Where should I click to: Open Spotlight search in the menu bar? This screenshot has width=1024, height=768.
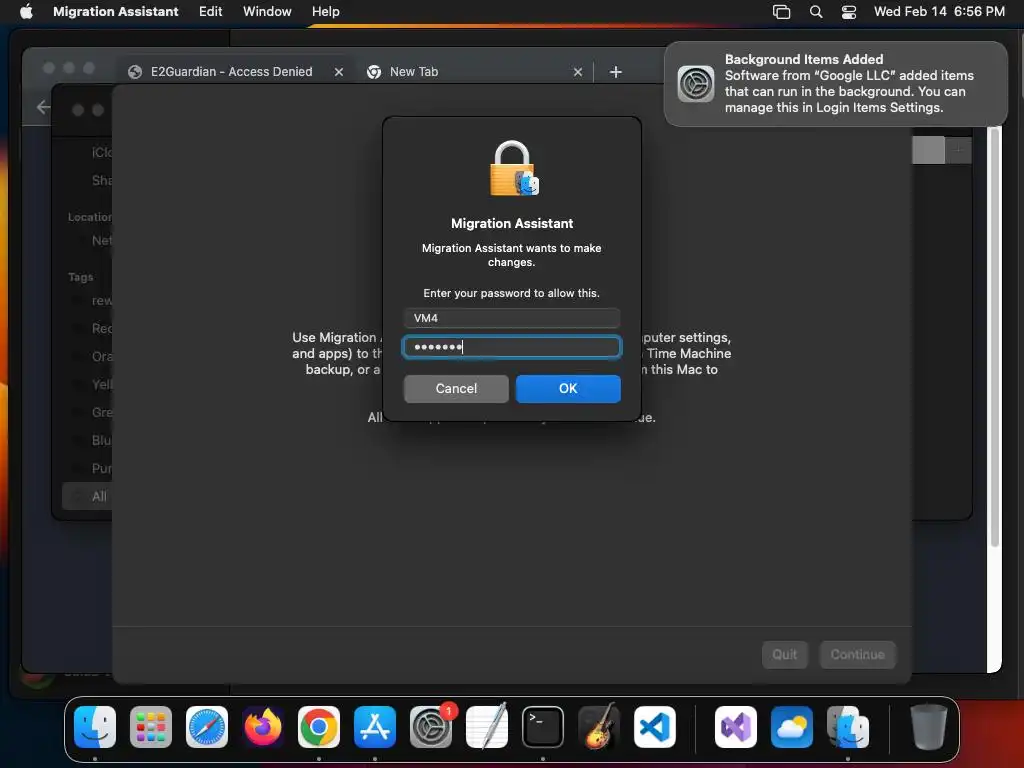(x=816, y=12)
